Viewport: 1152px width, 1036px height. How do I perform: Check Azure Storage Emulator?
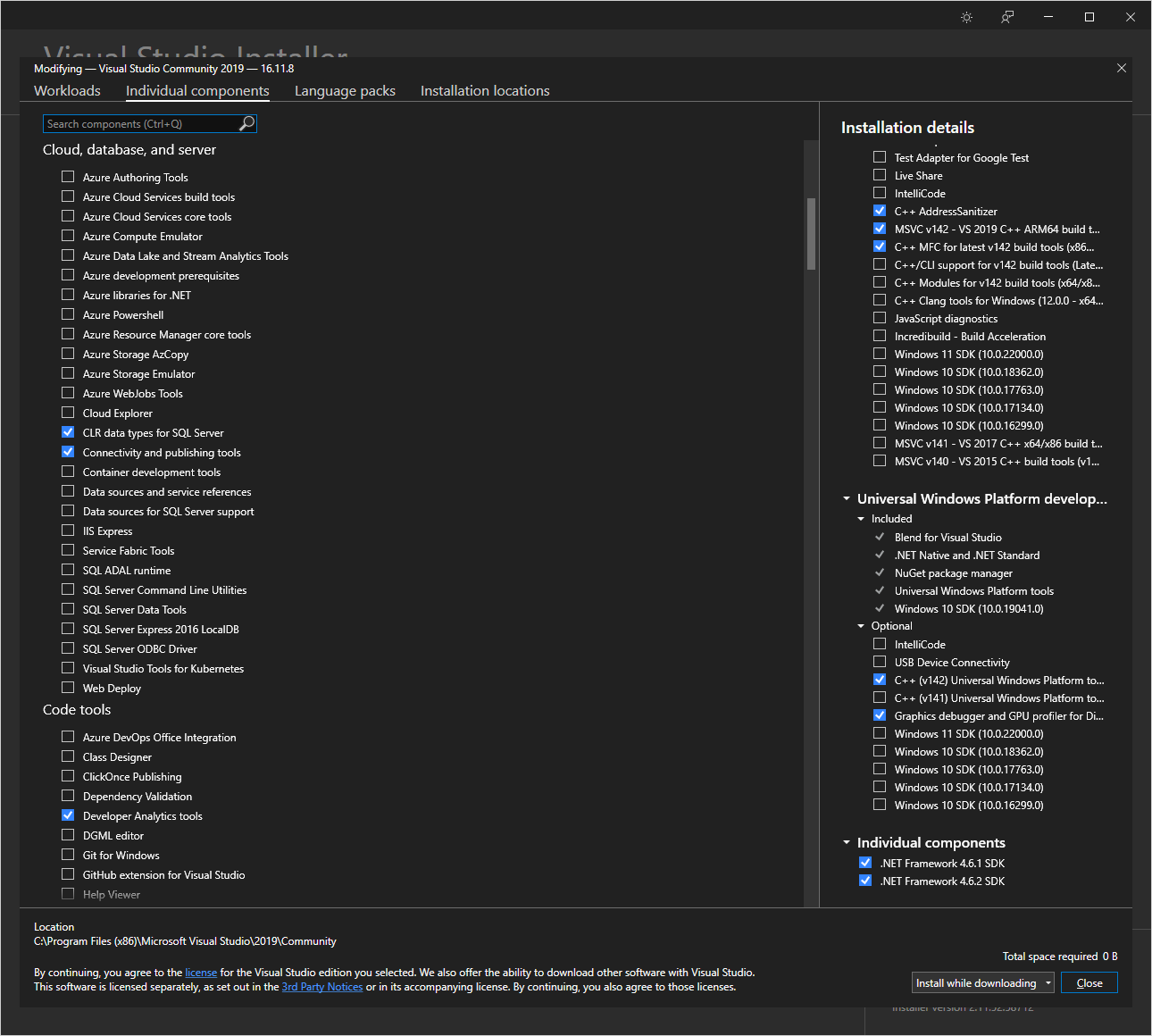pyautogui.click(x=68, y=373)
